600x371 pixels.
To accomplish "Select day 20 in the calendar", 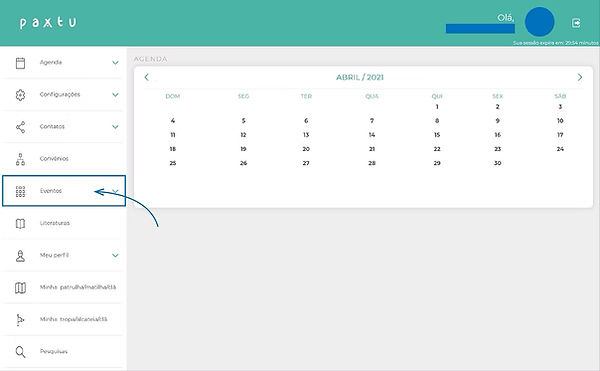I will (306, 149).
